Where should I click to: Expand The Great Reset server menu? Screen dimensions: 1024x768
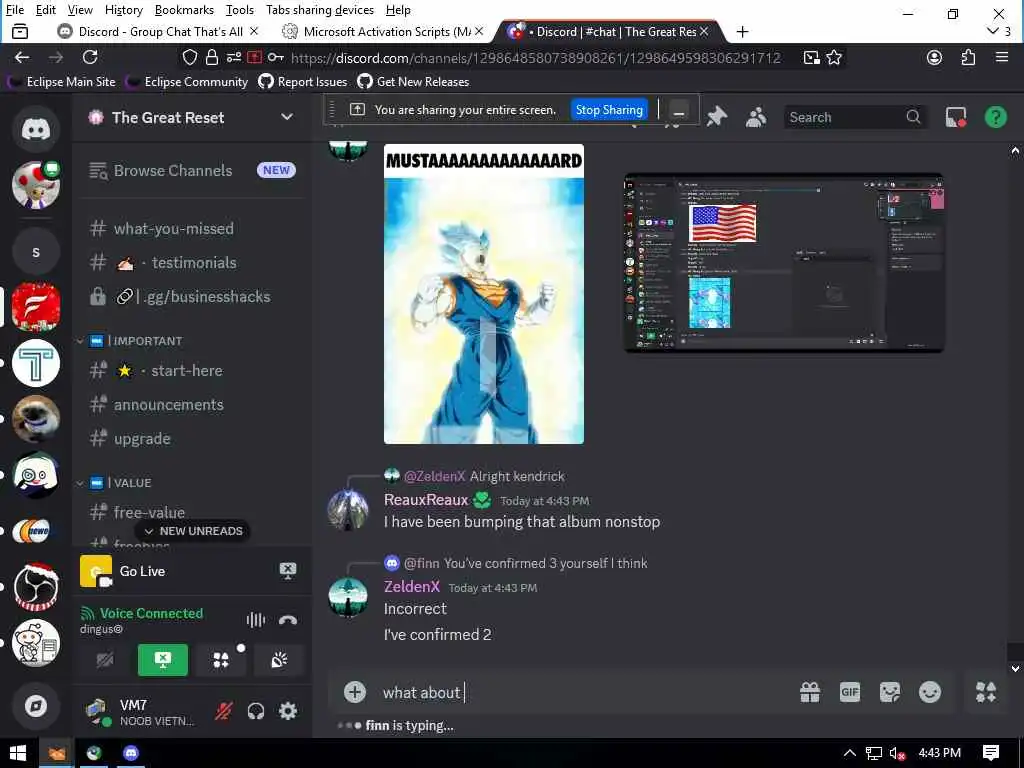click(287, 117)
